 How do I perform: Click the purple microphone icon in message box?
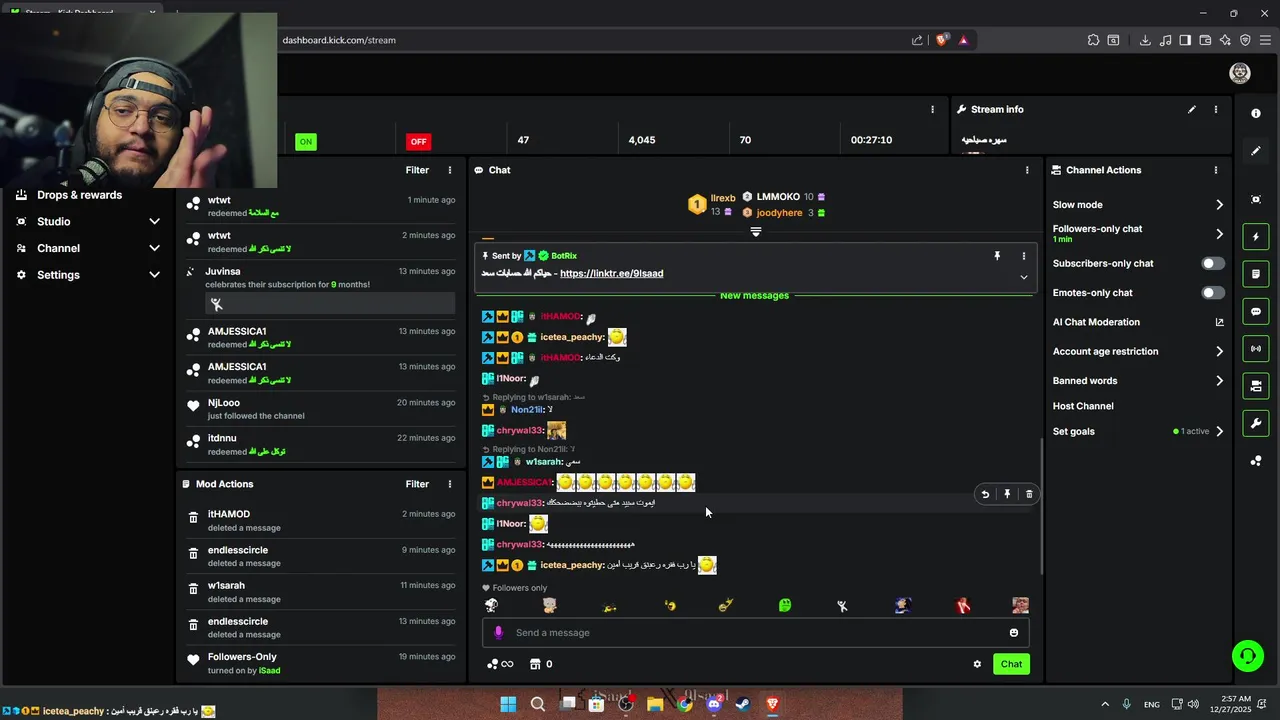(498, 633)
